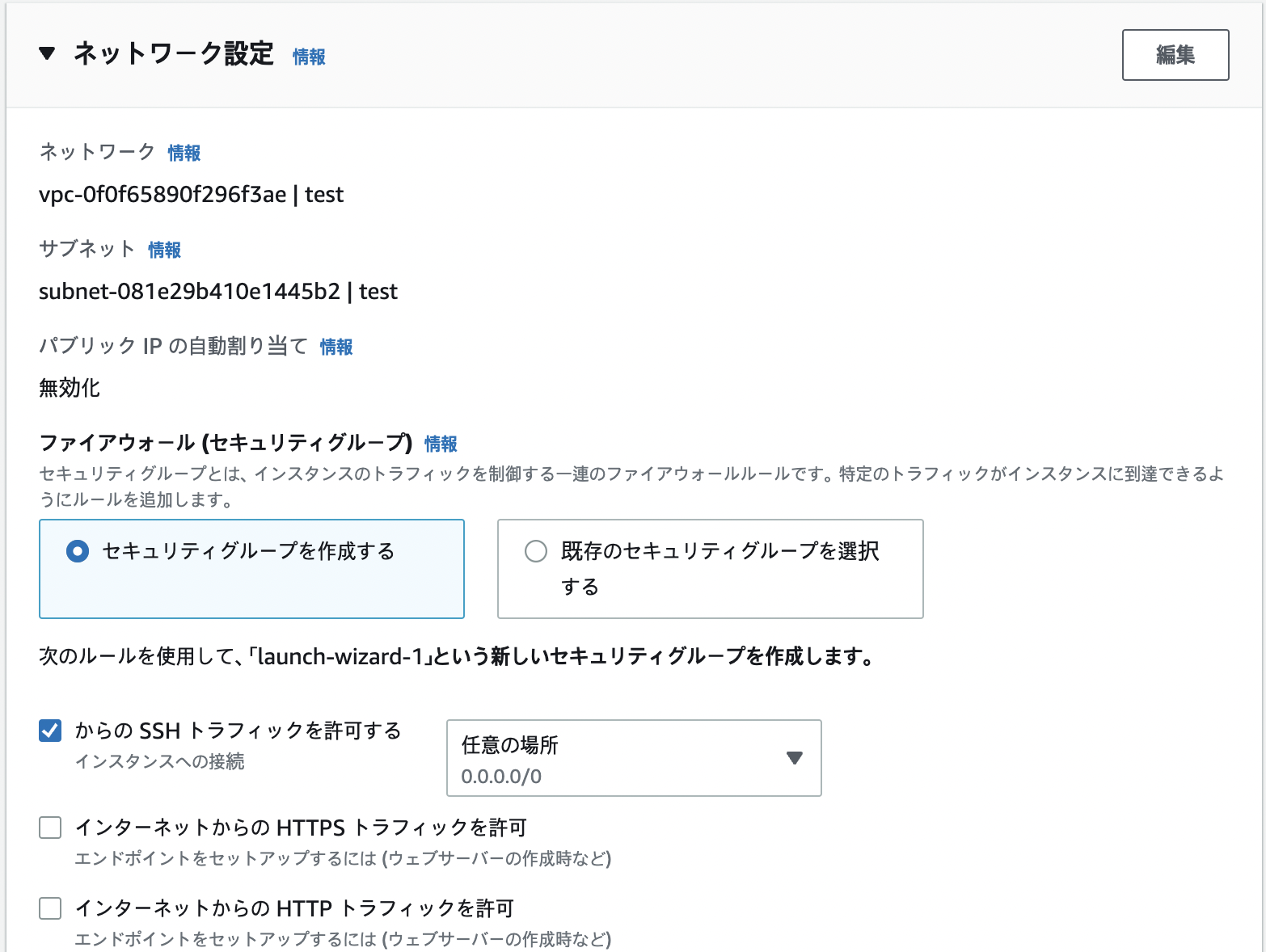Select 既存のセキュリティグループを選択する option

point(534,551)
